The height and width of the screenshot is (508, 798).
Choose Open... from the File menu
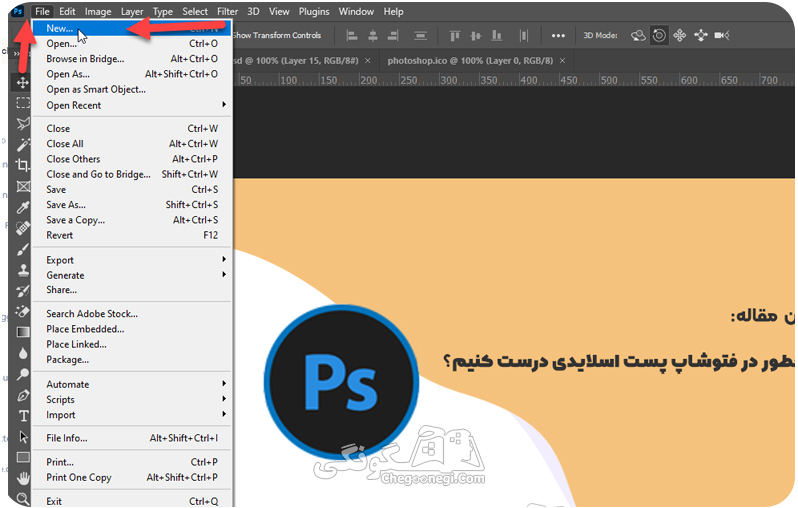132,44
